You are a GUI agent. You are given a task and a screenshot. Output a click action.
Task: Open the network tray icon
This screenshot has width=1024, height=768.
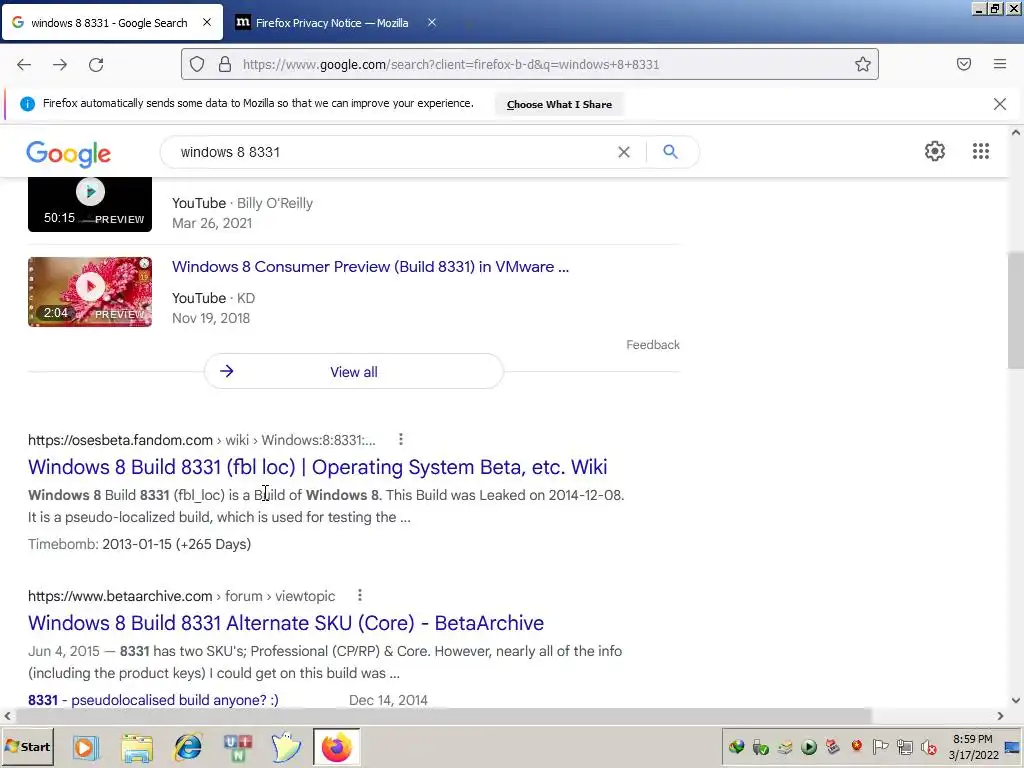coord(904,746)
